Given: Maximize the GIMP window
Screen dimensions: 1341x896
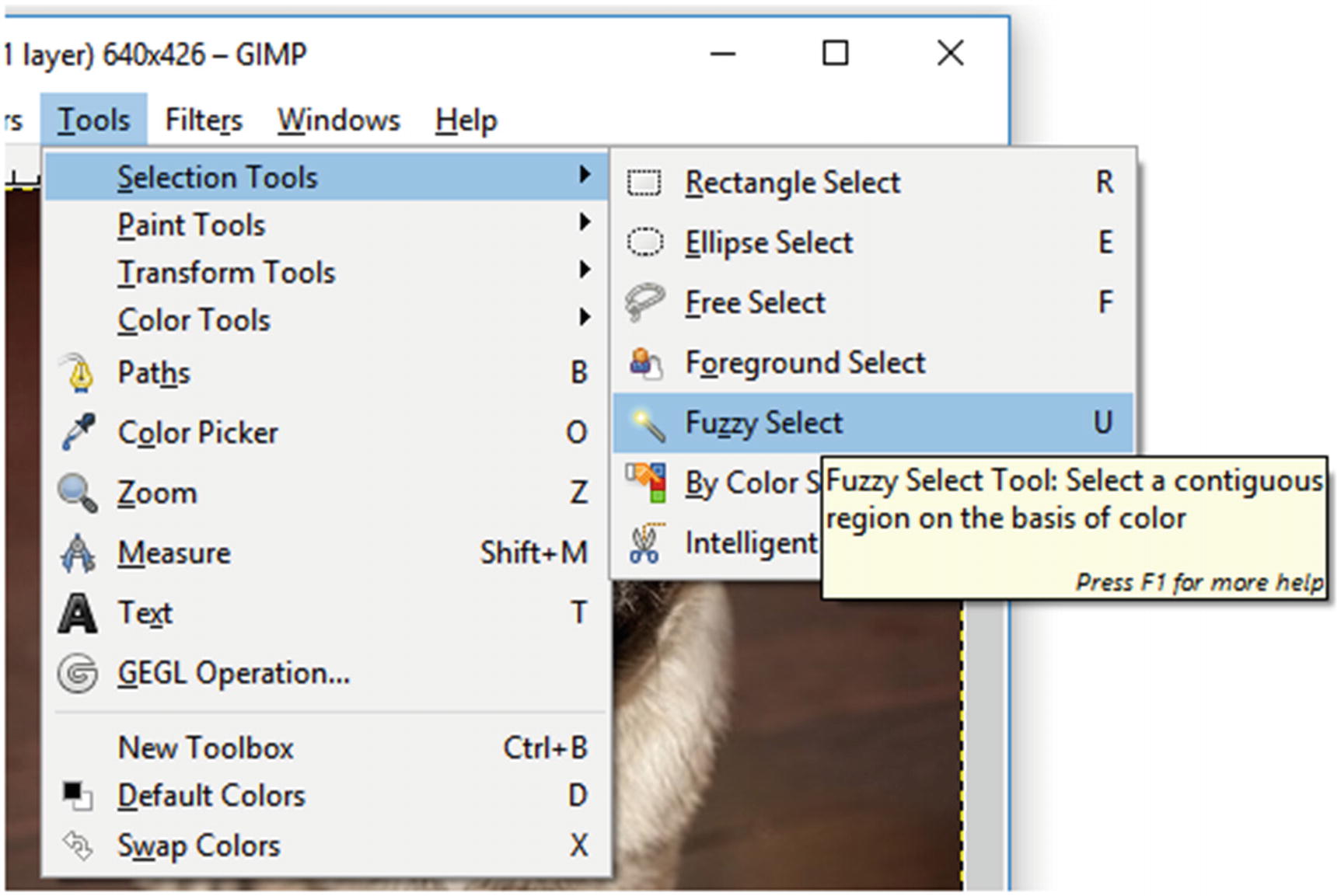Looking at the screenshot, I should coord(836,54).
